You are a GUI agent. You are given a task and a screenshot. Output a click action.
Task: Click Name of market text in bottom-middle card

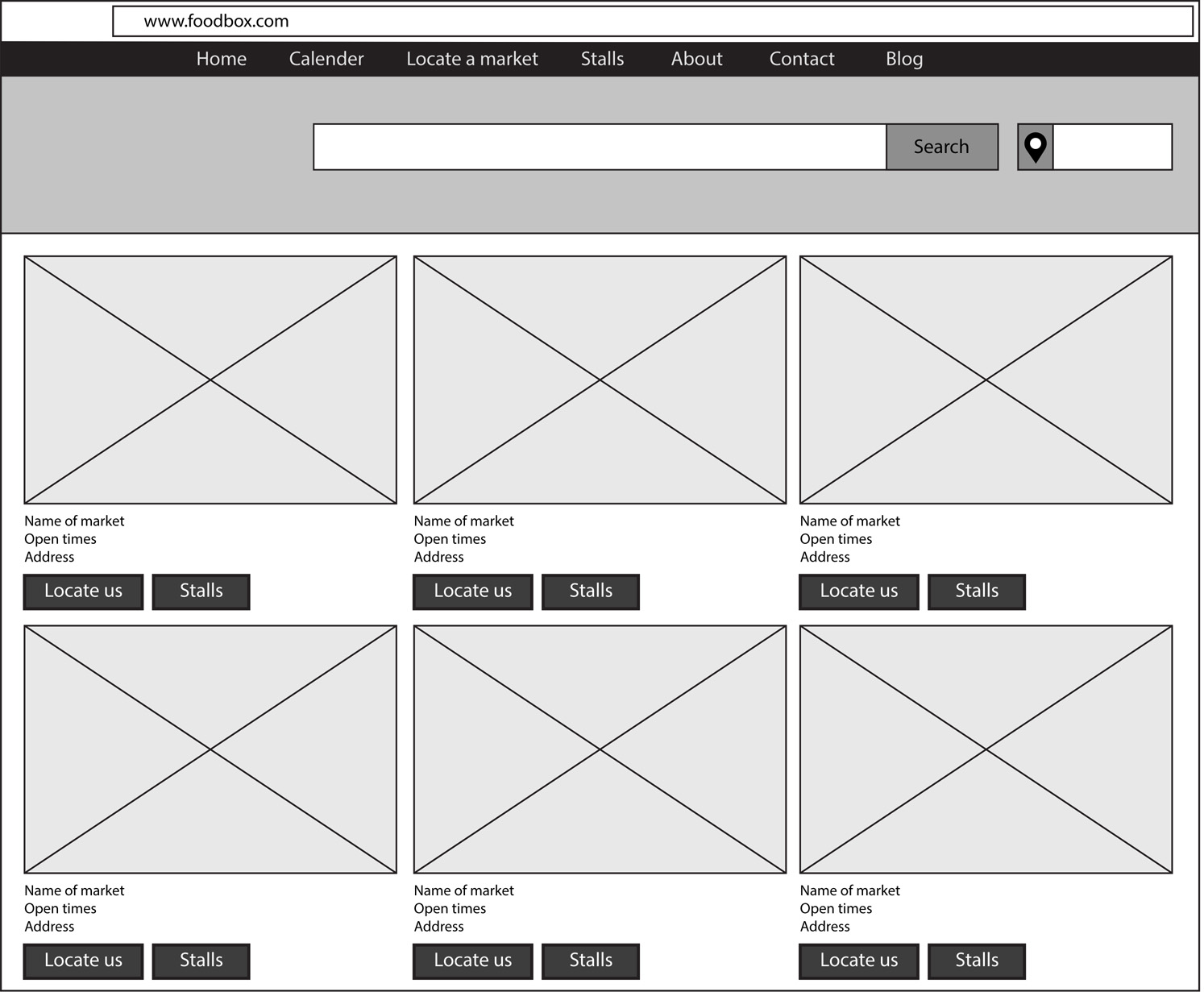click(x=463, y=890)
